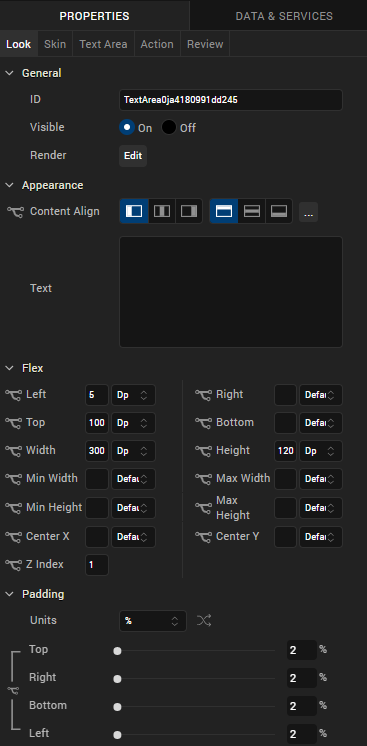Click the Render Edit button
367x746 pixels.
click(133, 156)
